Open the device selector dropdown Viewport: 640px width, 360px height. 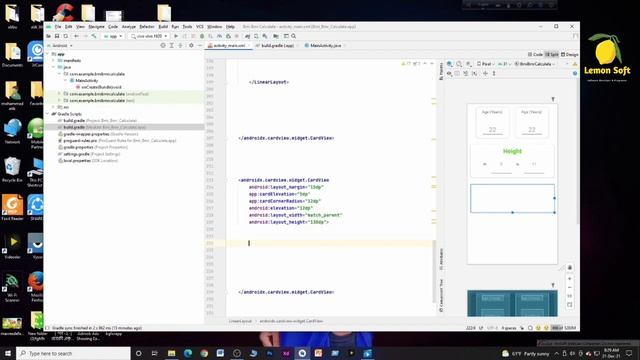click(x=149, y=36)
